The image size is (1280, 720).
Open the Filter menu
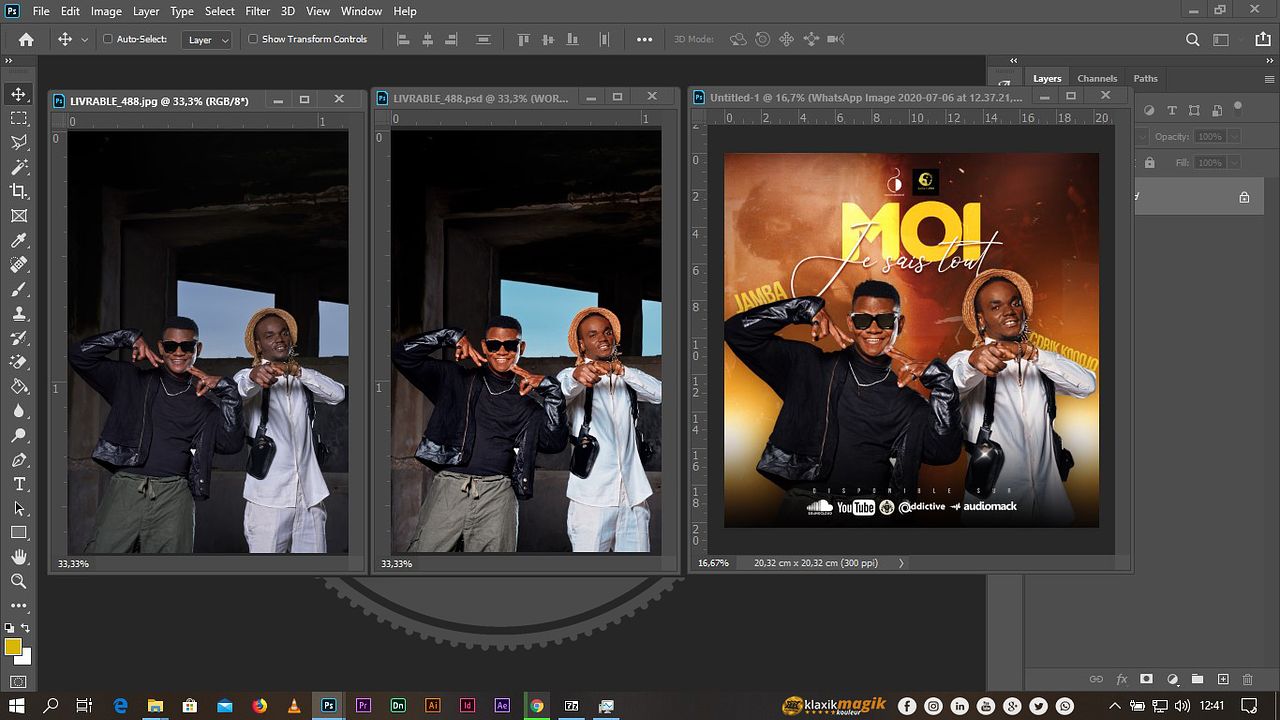point(257,11)
